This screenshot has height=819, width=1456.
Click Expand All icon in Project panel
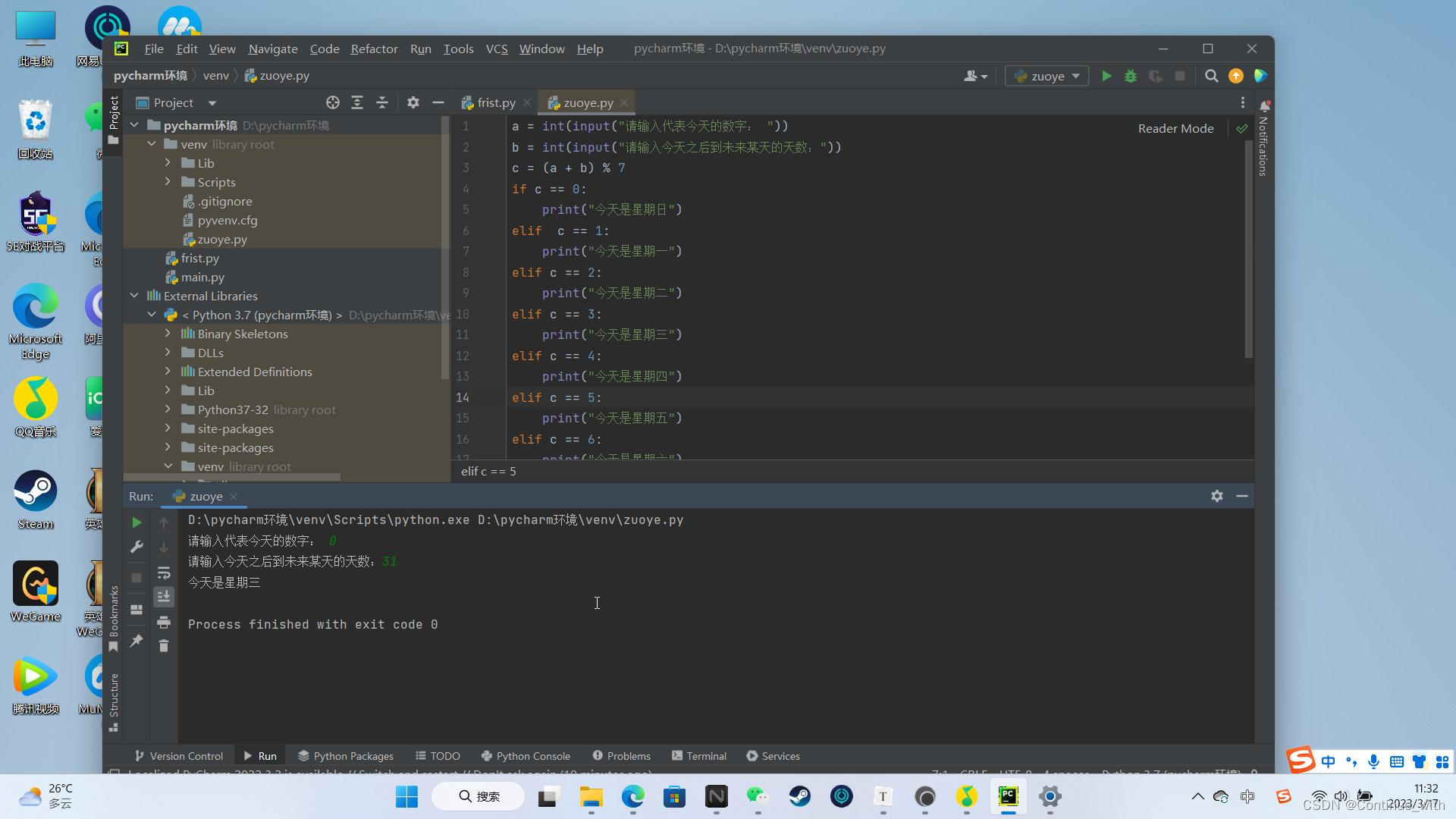[357, 102]
